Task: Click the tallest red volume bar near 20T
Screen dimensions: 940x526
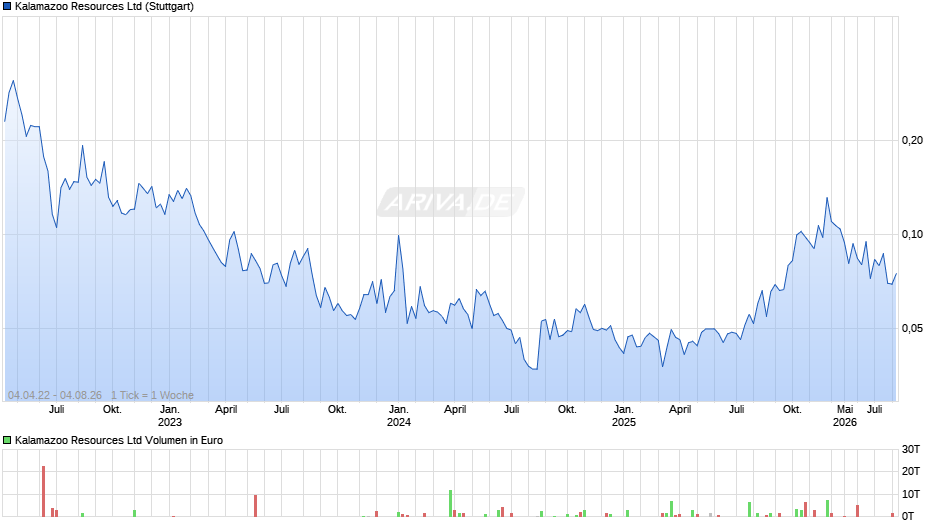Action: (44, 491)
